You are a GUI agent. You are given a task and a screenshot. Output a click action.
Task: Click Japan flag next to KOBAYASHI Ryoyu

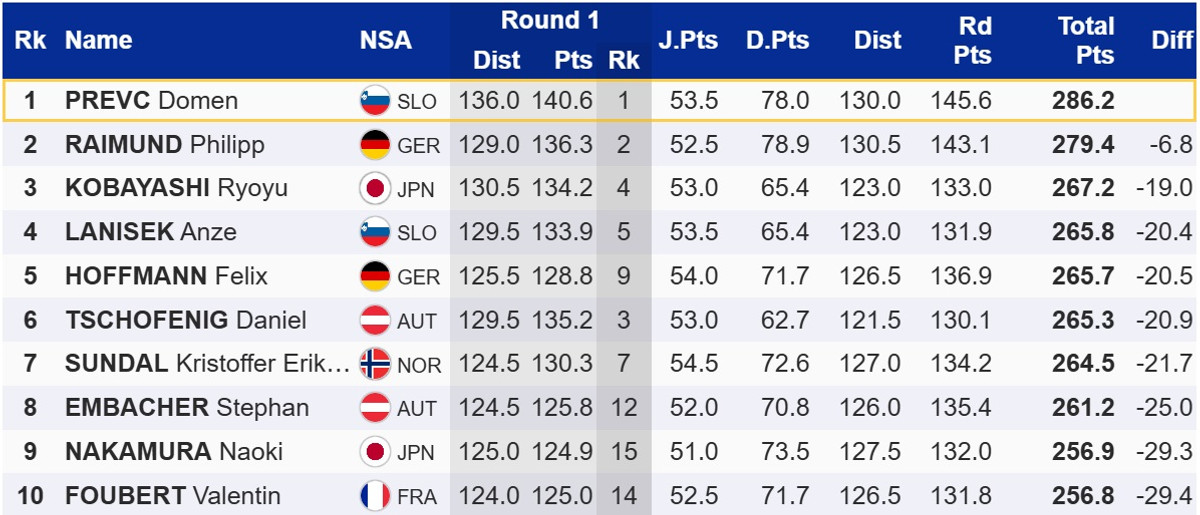click(375, 189)
